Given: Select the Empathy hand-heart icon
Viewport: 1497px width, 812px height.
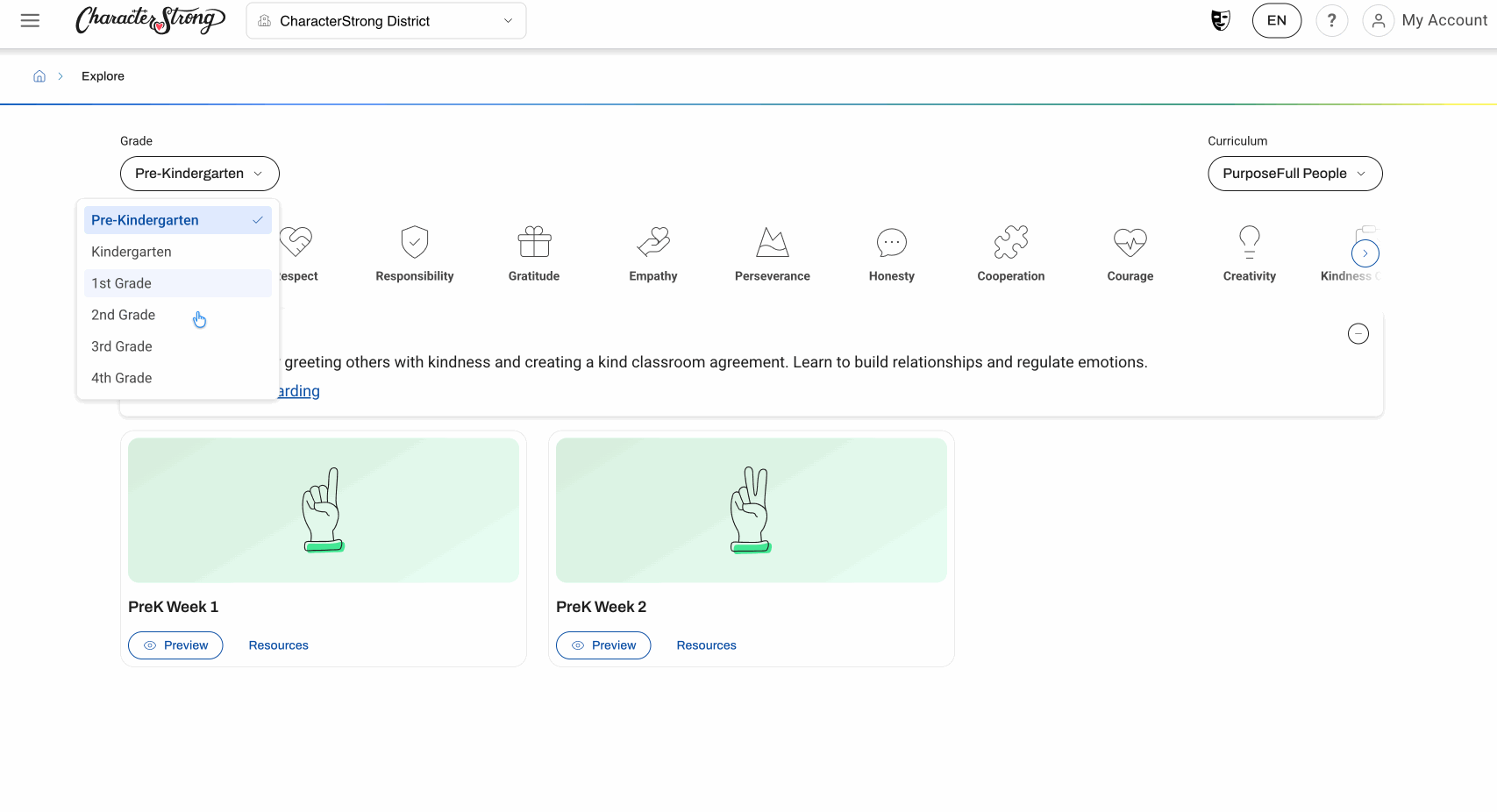Looking at the screenshot, I should [x=653, y=242].
